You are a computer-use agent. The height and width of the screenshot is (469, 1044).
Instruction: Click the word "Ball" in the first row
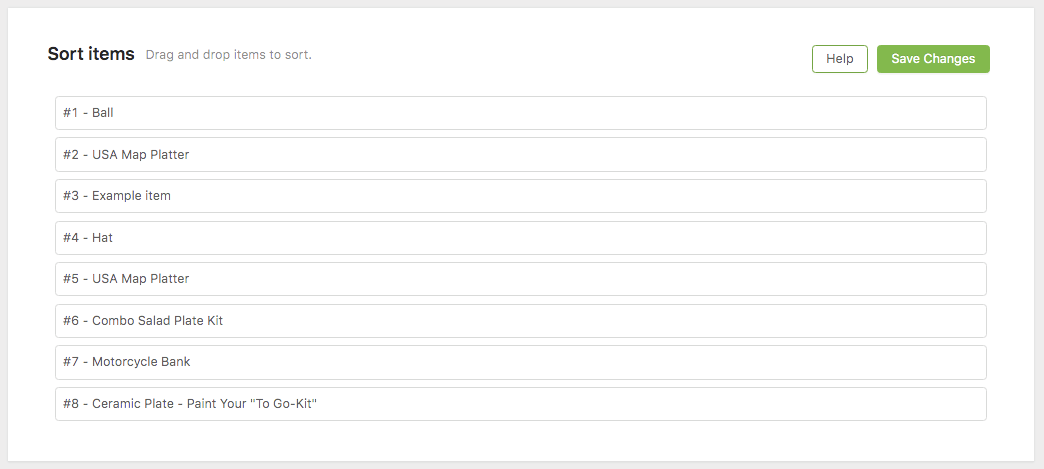pyautogui.click(x=103, y=113)
